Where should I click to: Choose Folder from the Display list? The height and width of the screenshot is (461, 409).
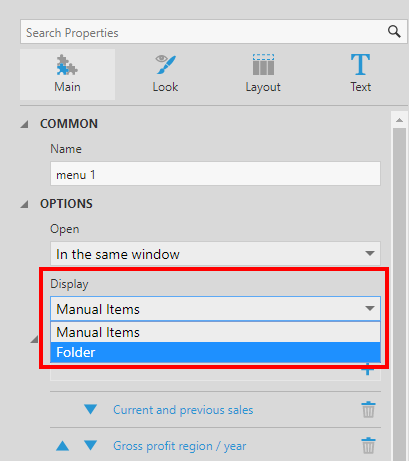tap(215, 352)
